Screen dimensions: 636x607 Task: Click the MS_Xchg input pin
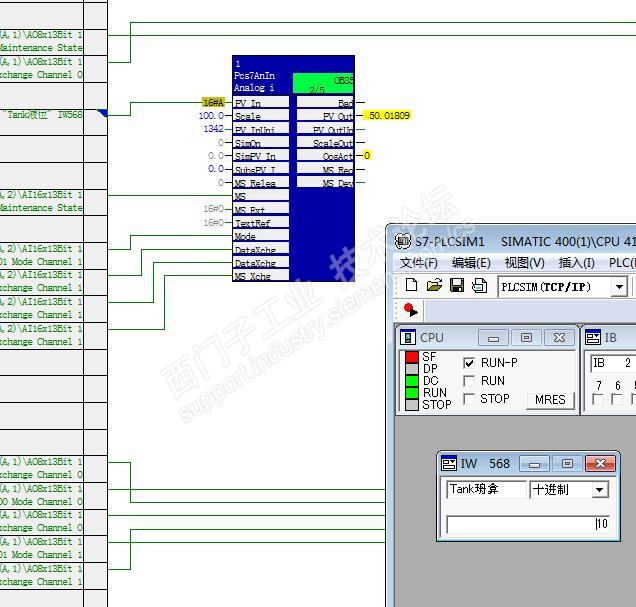(x=261, y=276)
